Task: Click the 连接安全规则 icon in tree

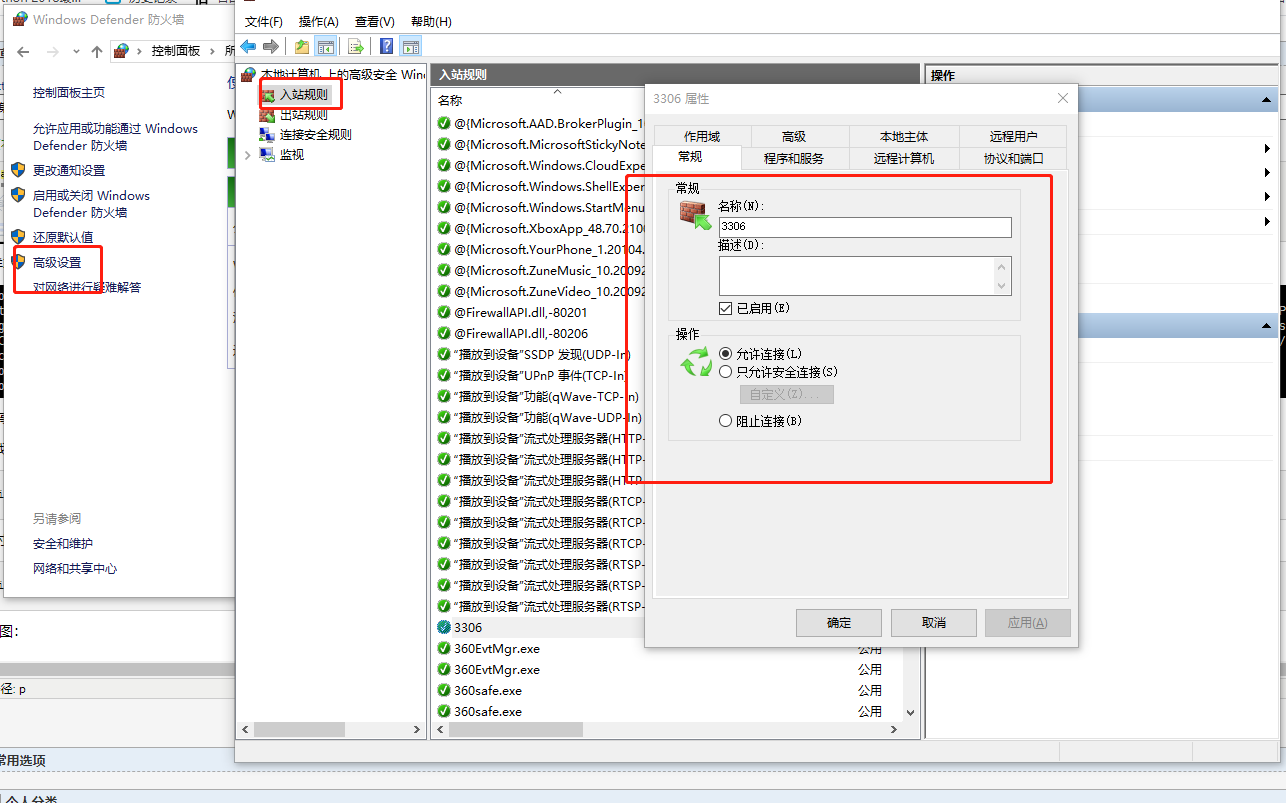Action: (x=267, y=135)
